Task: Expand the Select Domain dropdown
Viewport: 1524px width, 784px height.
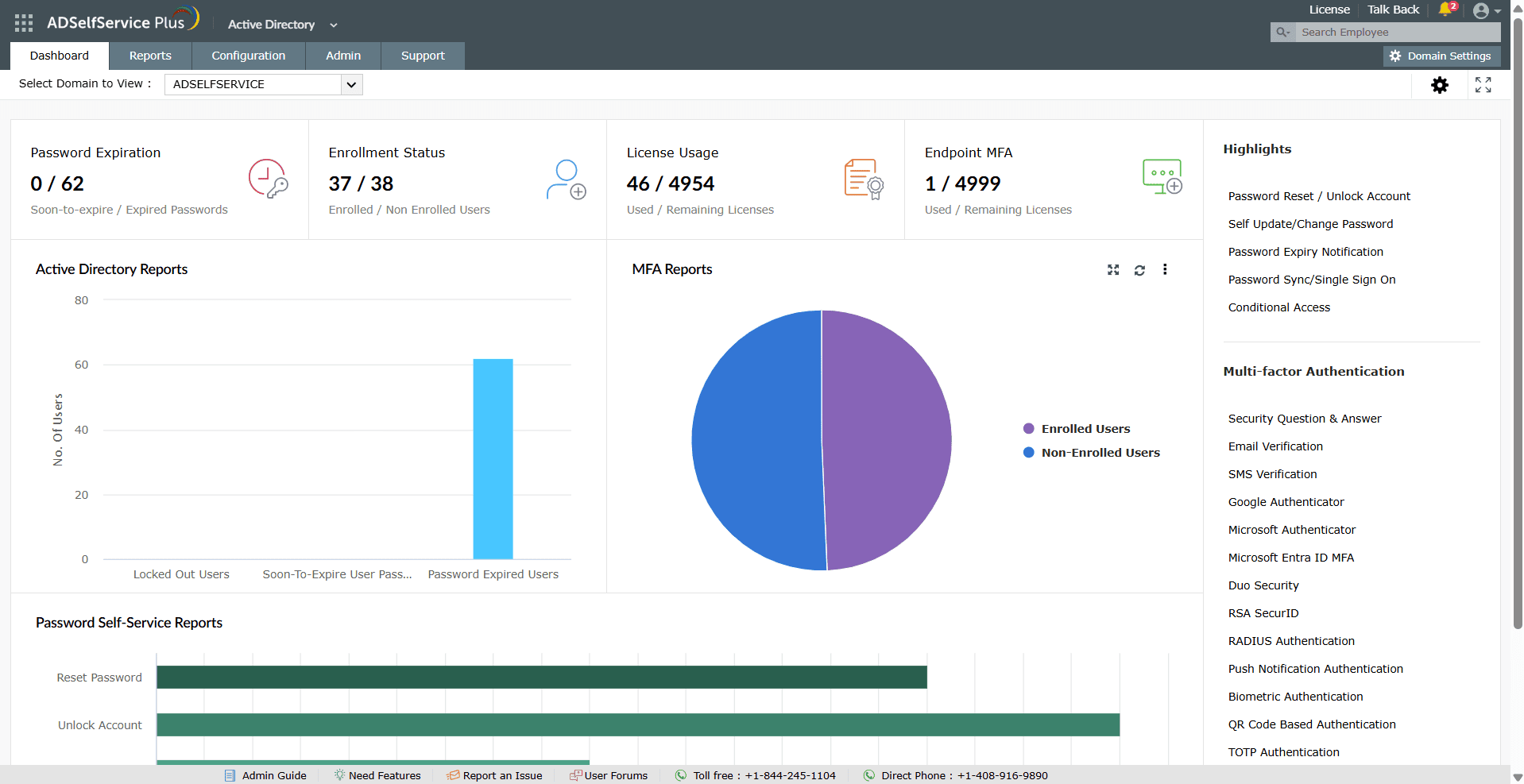Action: tap(351, 84)
